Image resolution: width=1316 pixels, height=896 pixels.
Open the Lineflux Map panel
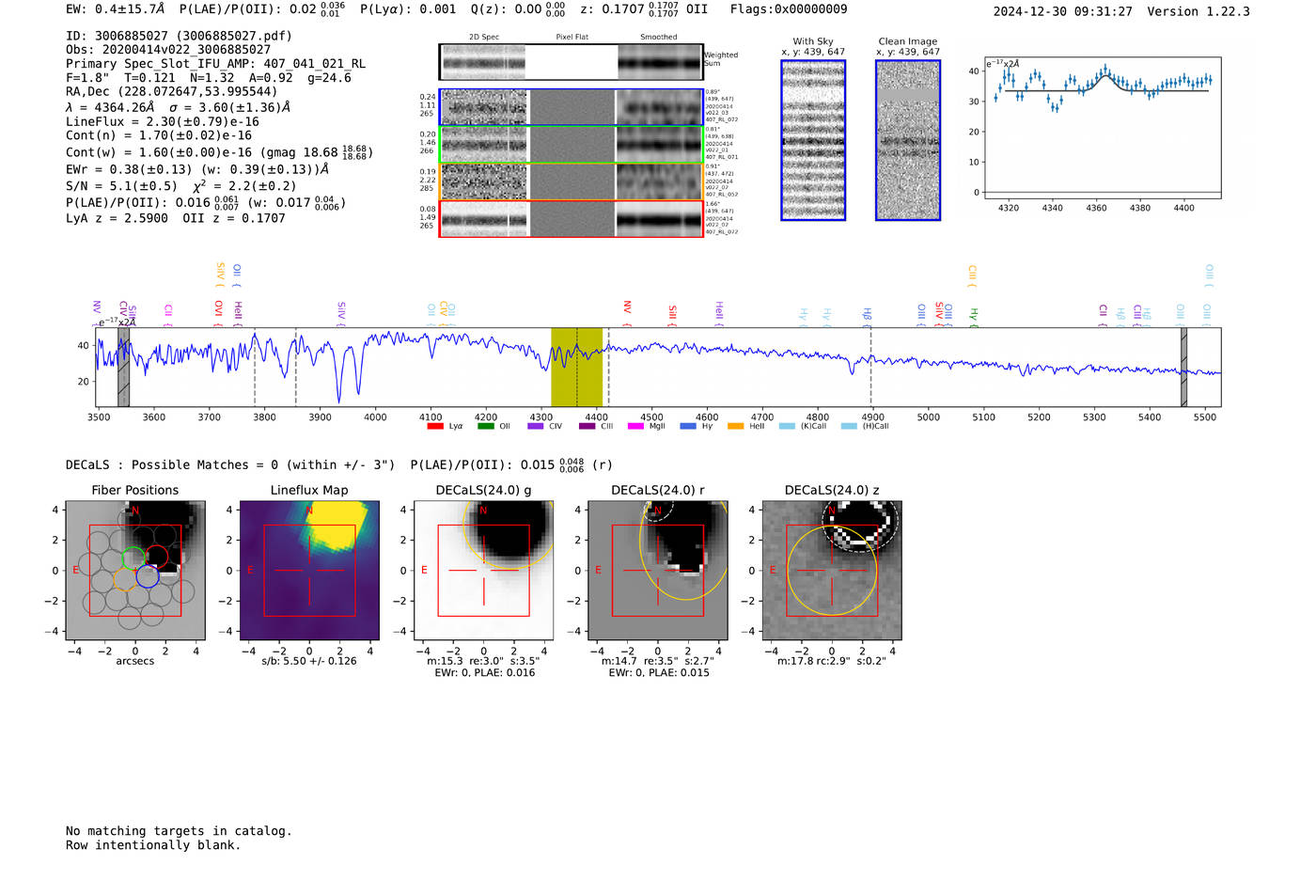point(309,571)
